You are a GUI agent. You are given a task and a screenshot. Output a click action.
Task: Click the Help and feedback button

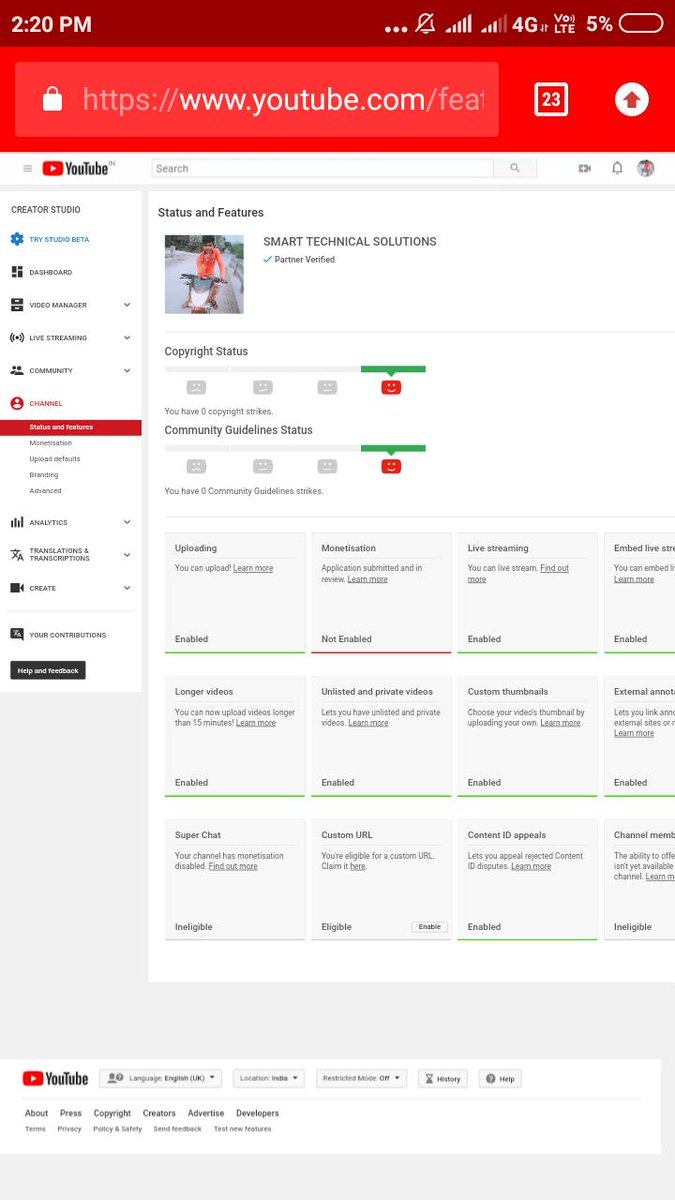point(48,670)
